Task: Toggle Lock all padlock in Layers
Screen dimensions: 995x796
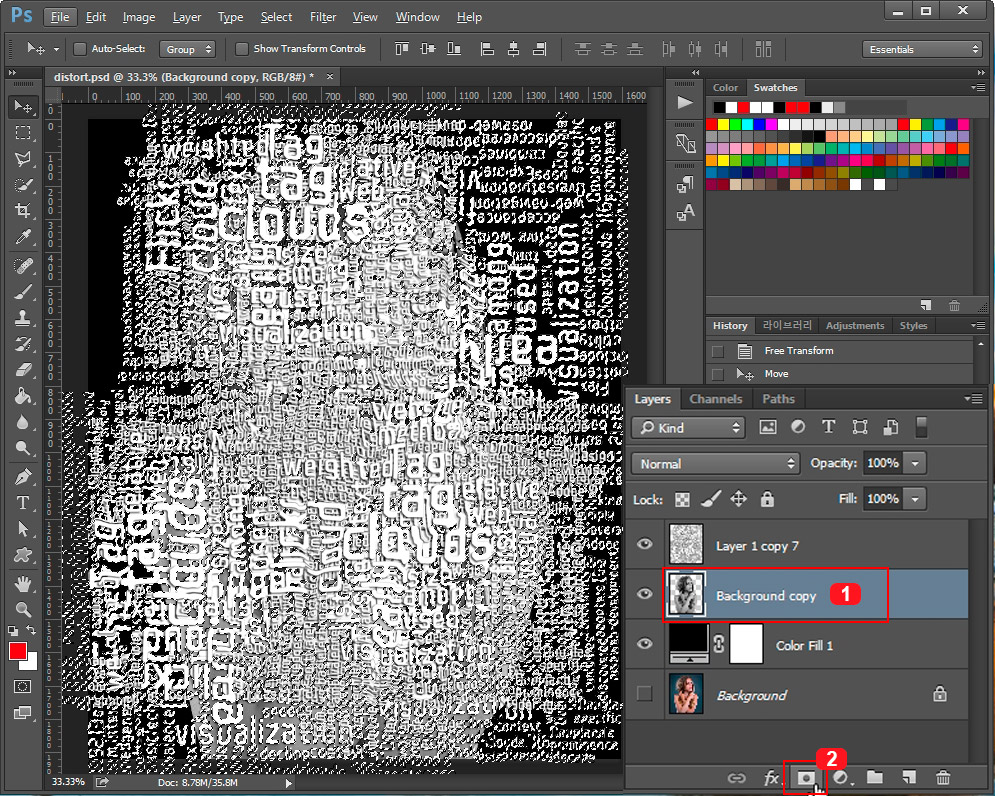Action: (767, 500)
